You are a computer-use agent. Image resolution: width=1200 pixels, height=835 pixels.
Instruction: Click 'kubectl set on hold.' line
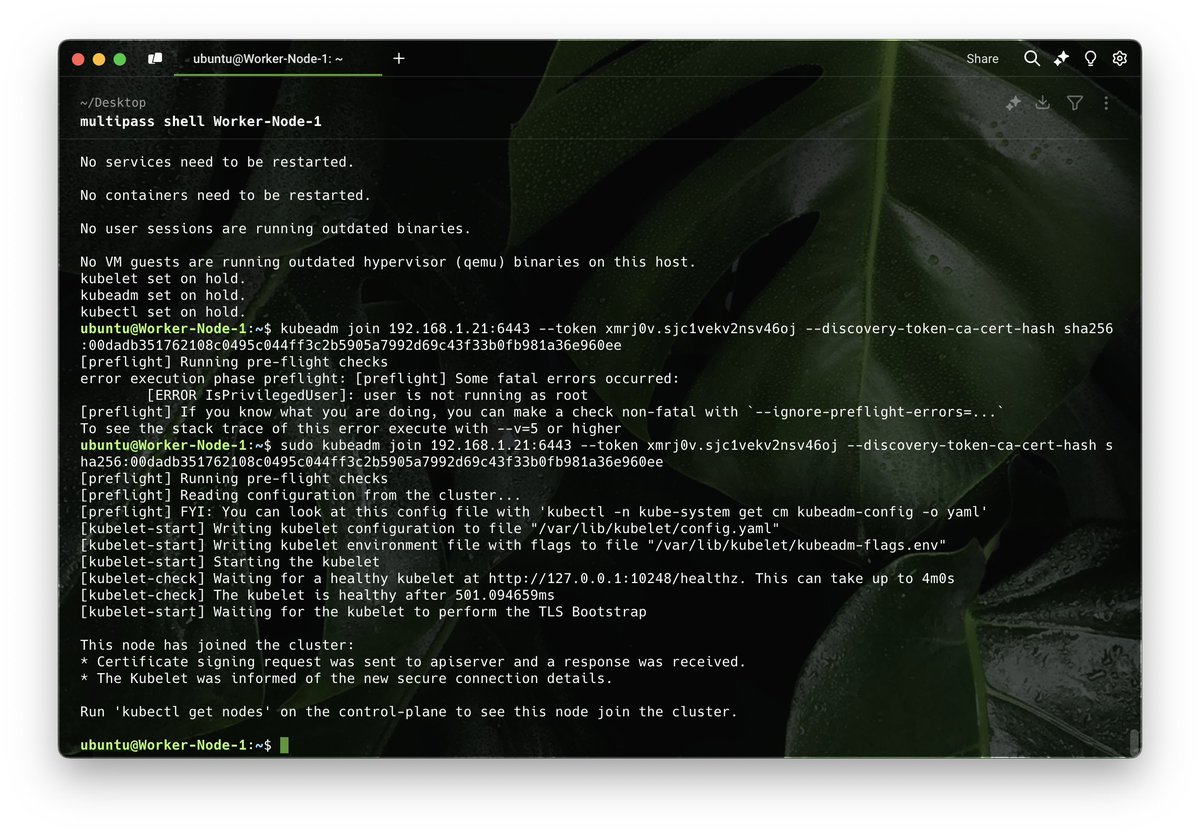tap(163, 312)
